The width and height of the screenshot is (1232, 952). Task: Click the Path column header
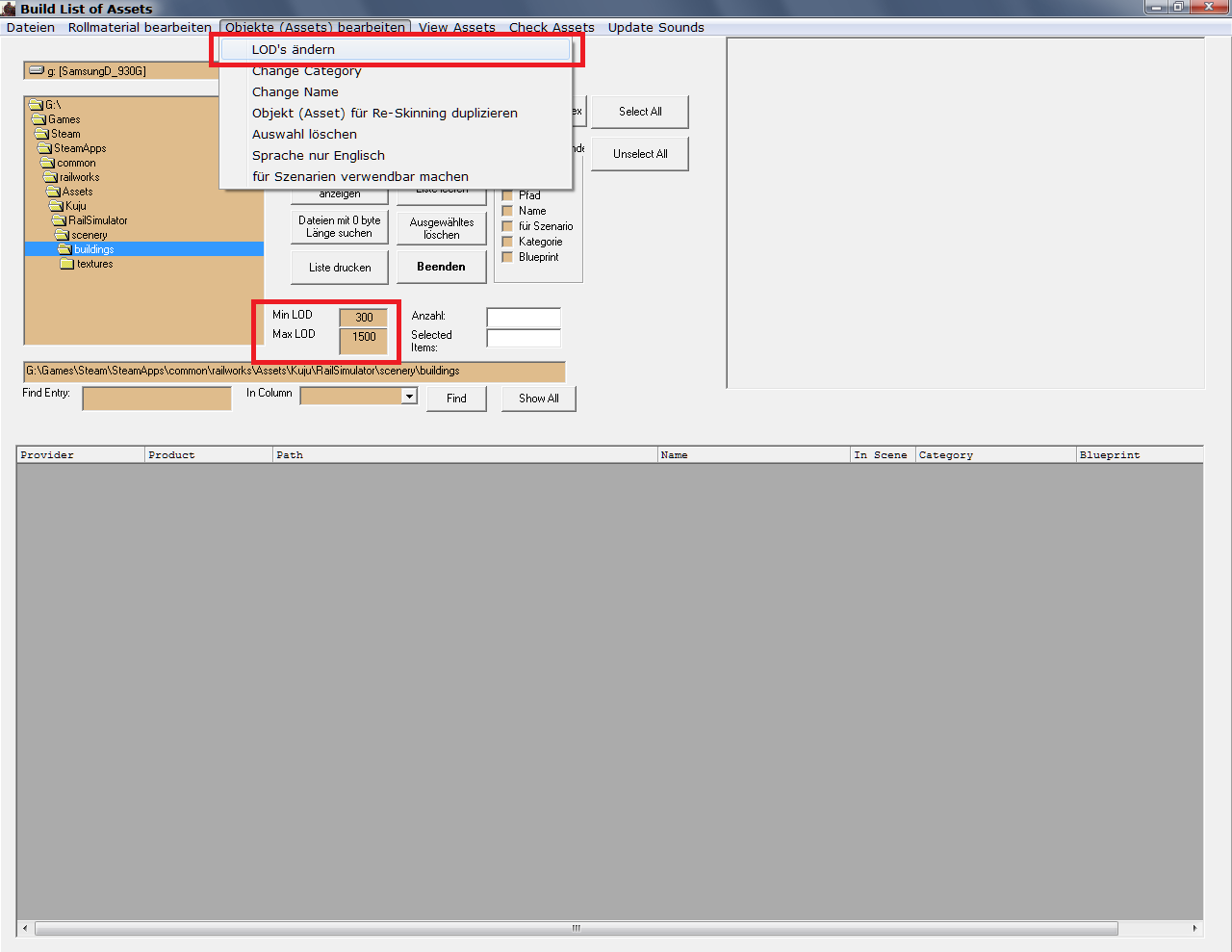click(466, 455)
